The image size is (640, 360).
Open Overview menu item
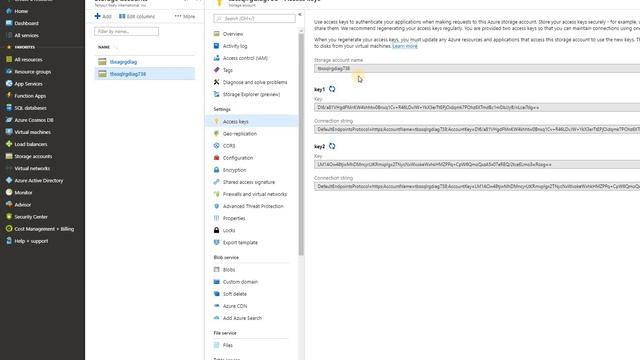233,34
